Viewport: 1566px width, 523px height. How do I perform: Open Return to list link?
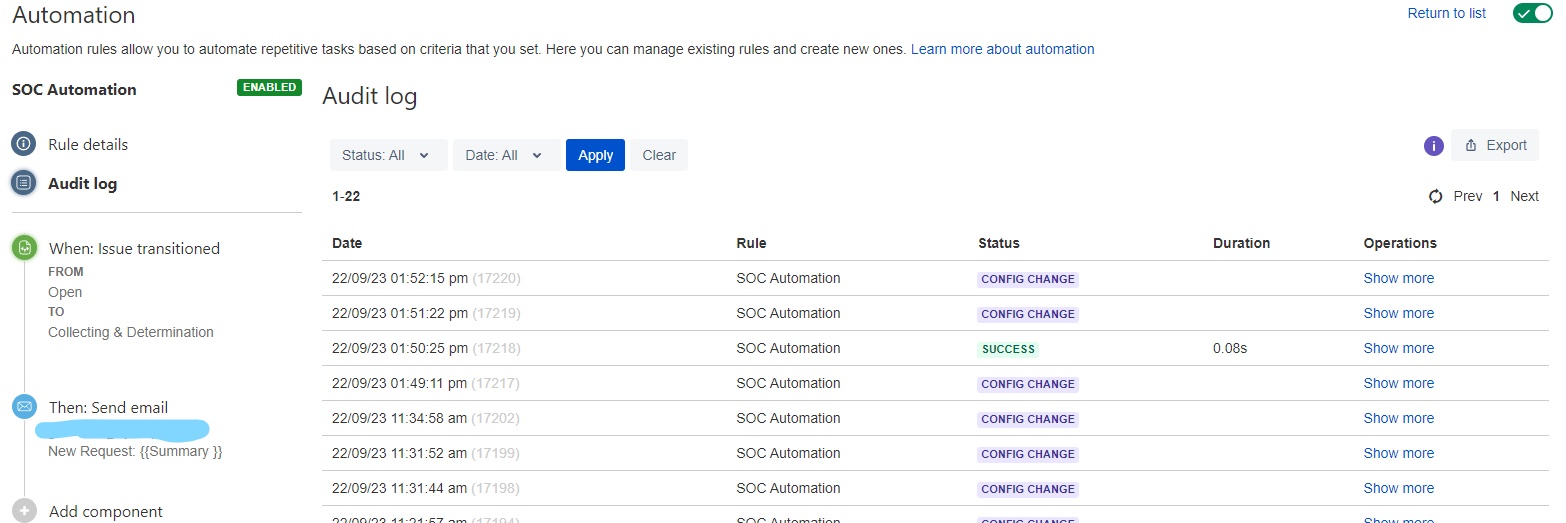[1446, 13]
